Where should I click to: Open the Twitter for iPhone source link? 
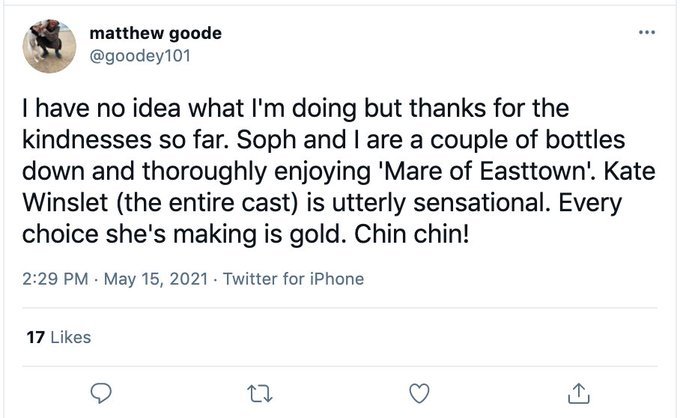293,279
